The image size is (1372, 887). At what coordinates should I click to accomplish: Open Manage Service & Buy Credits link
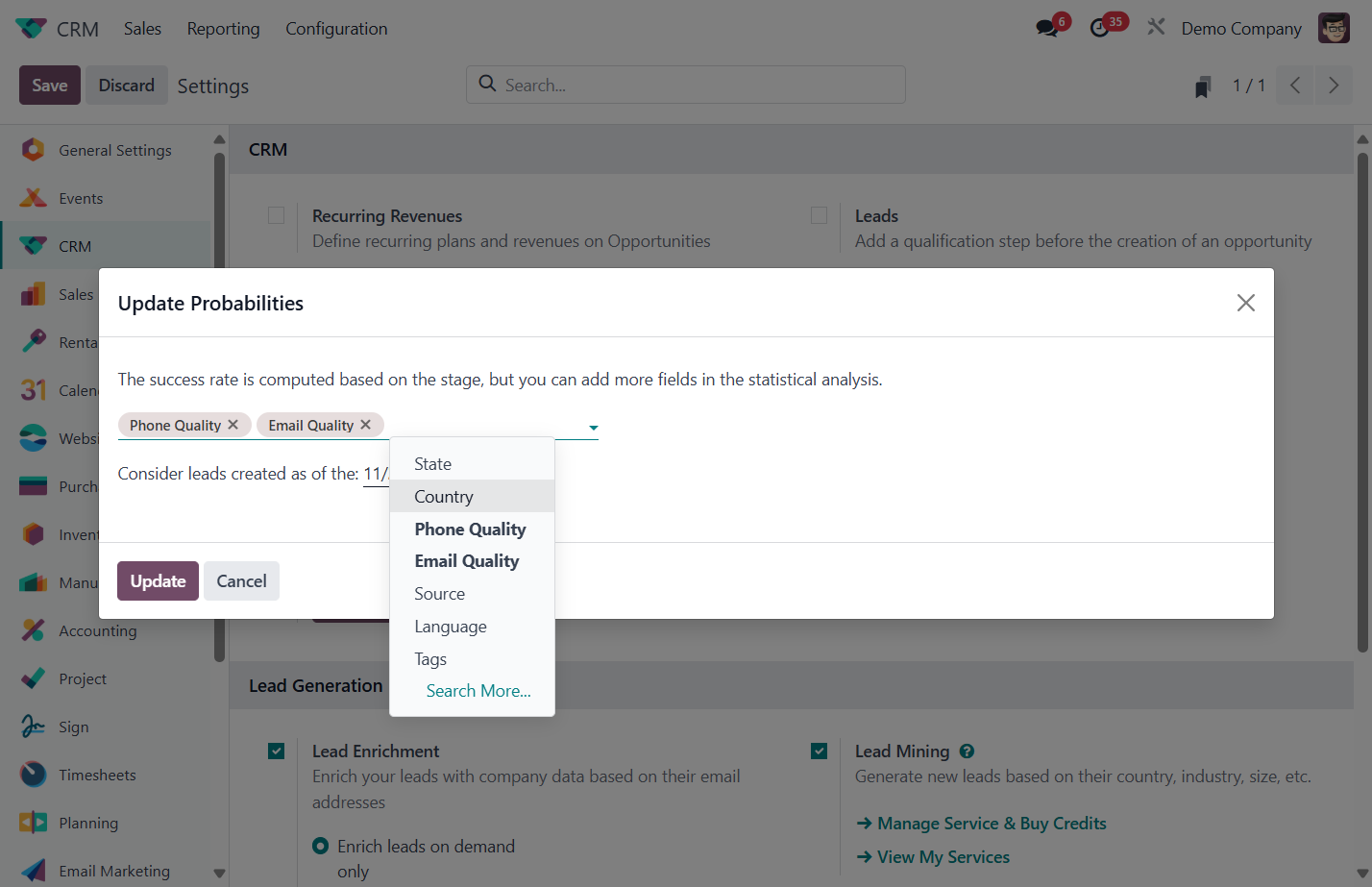coord(981,824)
